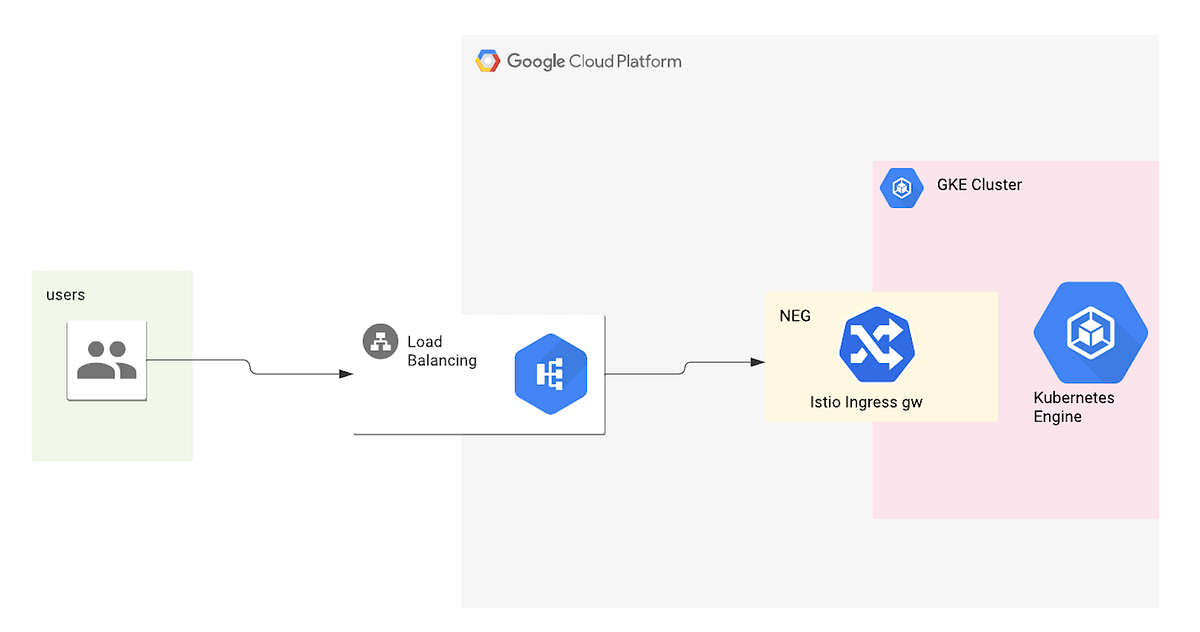Click the NEG label text
The image size is (1200, 632).
[793, 315]
